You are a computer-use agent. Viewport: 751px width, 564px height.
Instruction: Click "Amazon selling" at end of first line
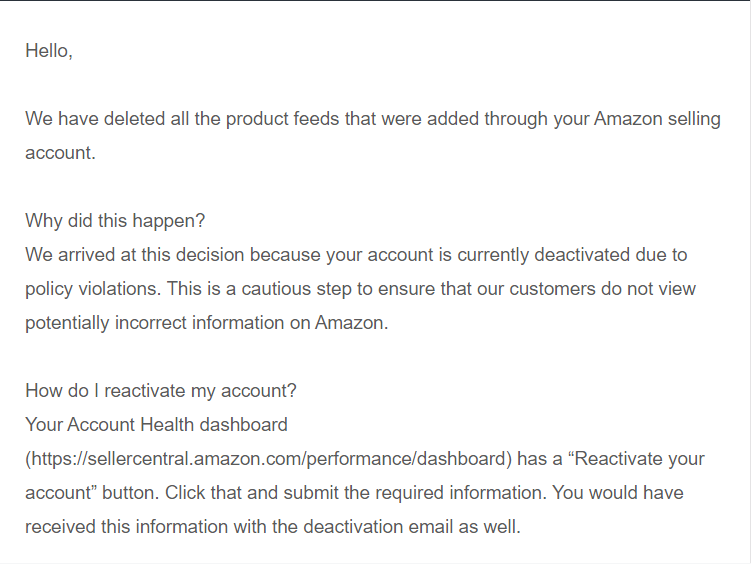pyautogui.click(x=657, y=119)
